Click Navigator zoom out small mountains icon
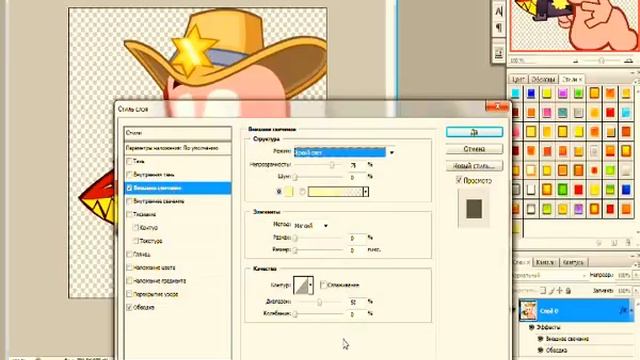Viewport: 640px width, 360px height. pyautogui.click(x=576, y=61)
